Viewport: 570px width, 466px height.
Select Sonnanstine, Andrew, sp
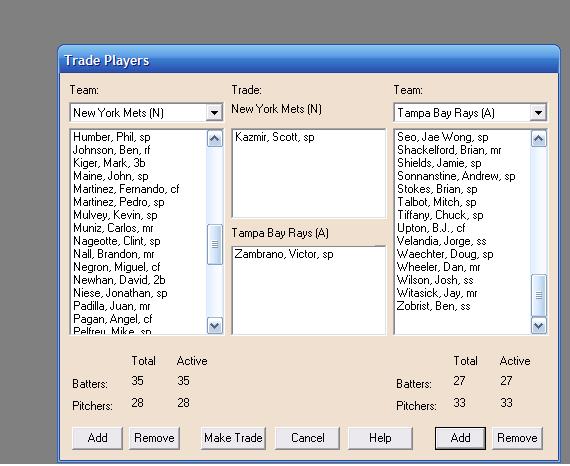click(456, 176)
